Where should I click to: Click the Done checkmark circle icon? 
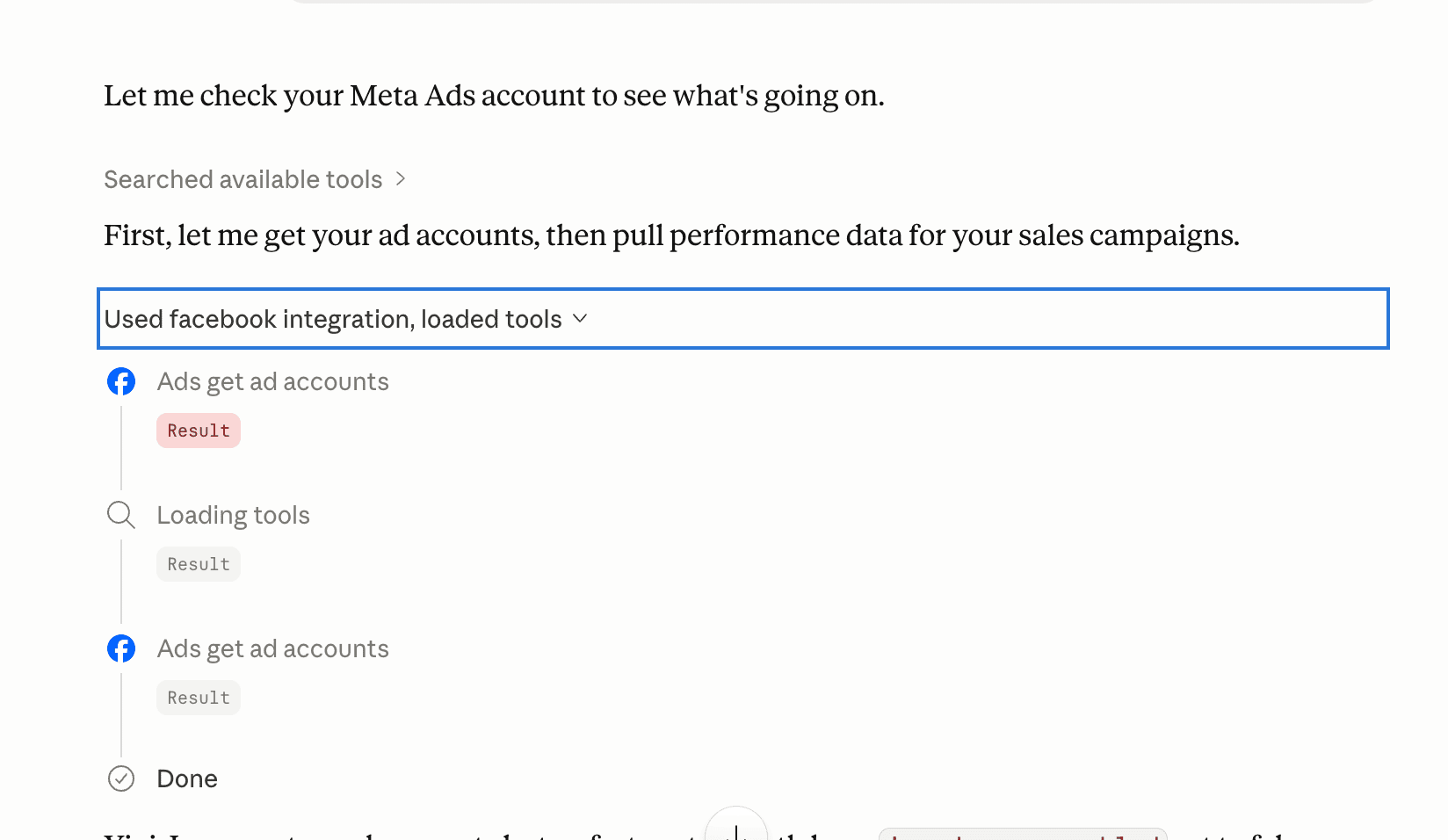(121, 778)
